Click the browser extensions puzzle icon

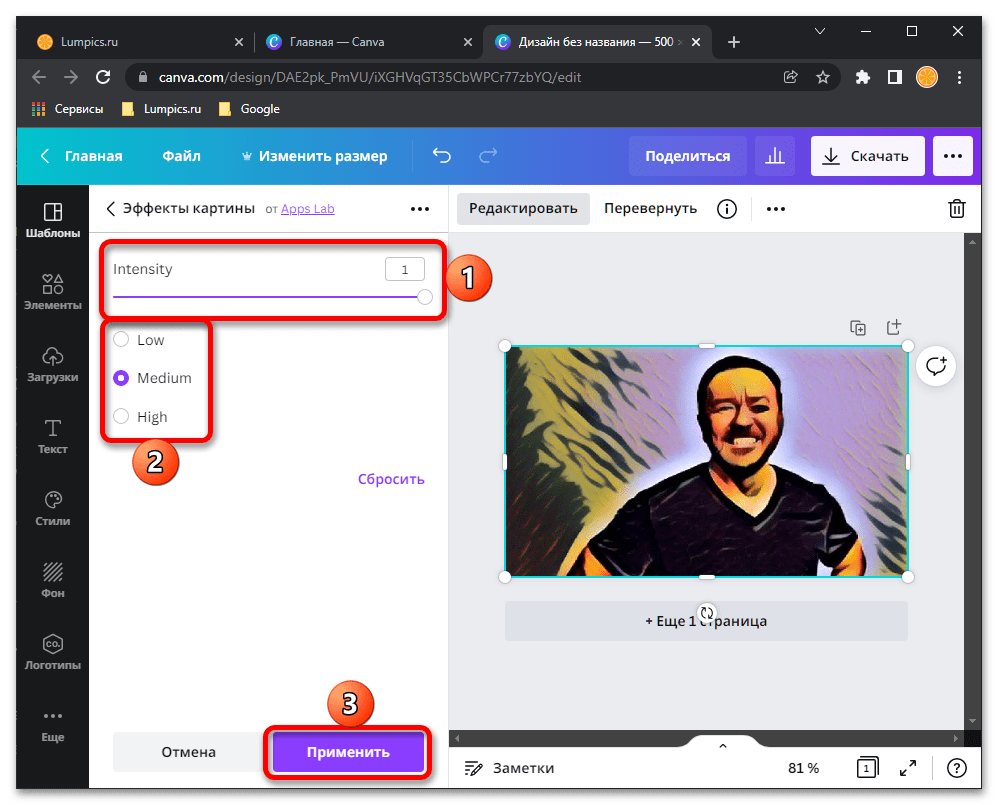(x=862, y=78)
